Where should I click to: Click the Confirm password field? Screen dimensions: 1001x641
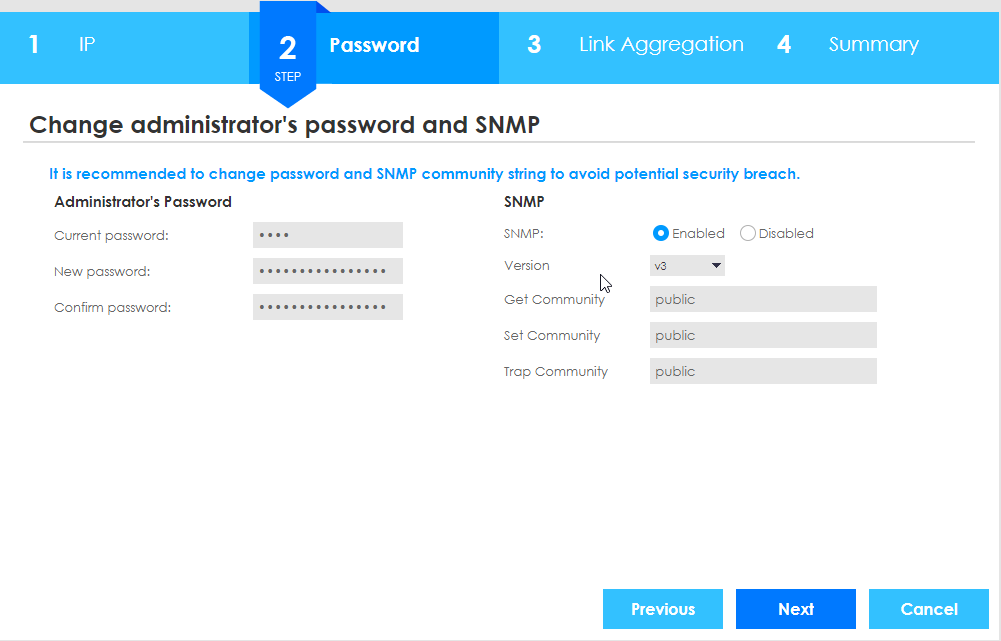pos(328,307)
